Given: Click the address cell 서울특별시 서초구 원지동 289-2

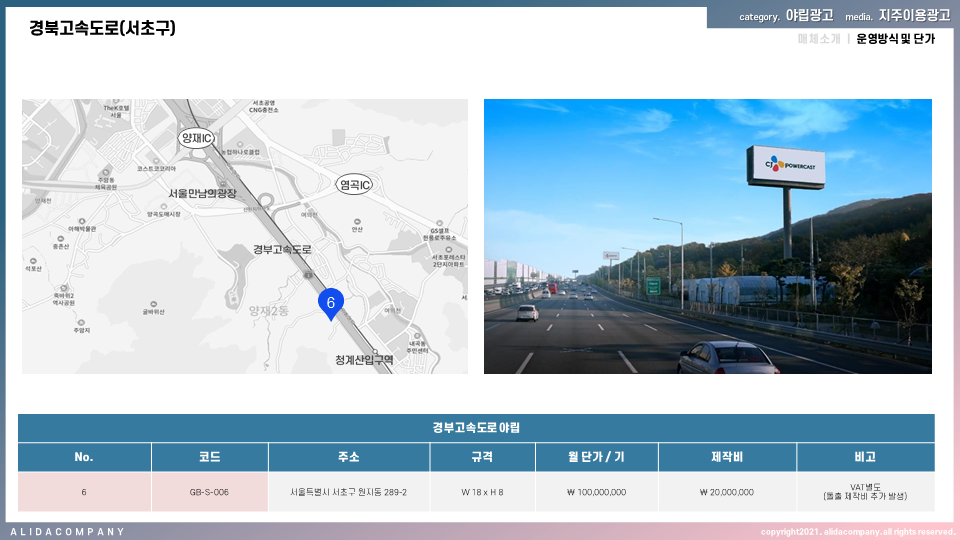Looking at the screenshot, I should [x=349, y=492].
